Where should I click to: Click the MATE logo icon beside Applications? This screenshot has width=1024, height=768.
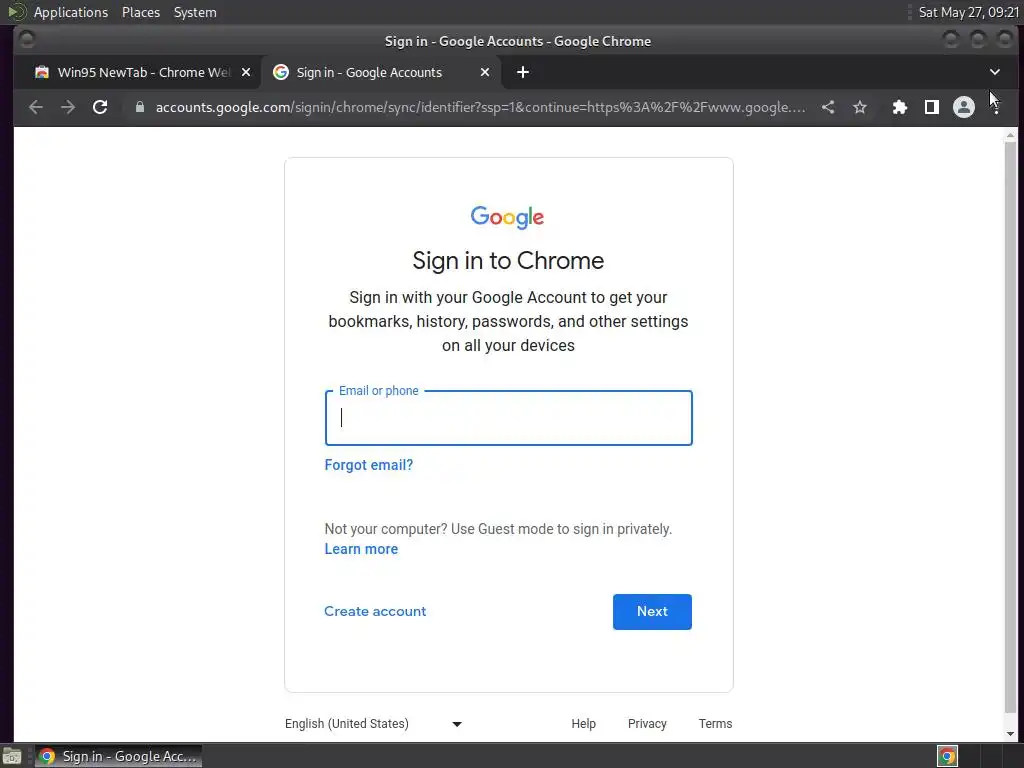click(x=17, y=12)
